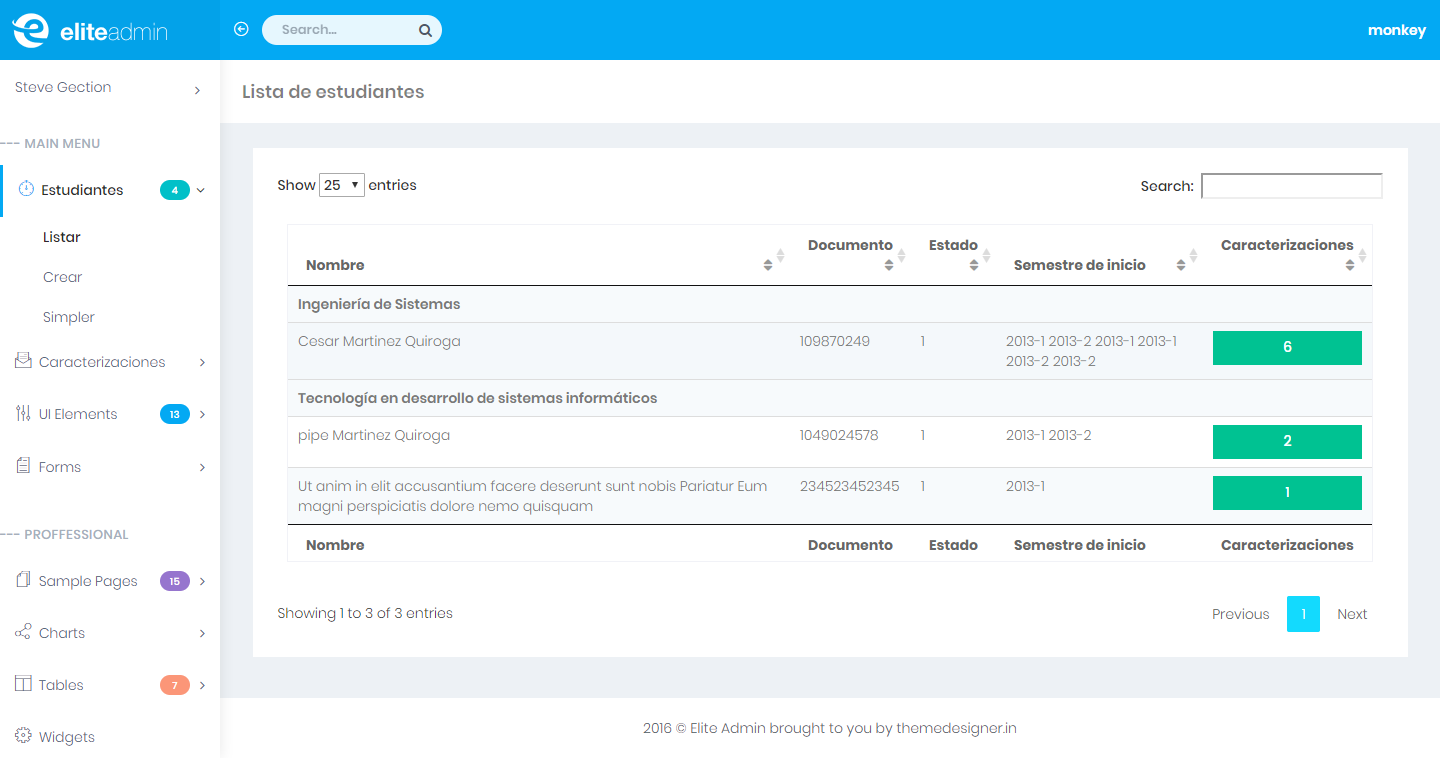Open the Crear submenu item
This screenshot has height=758, width=1440.
(x=63, y=277)
